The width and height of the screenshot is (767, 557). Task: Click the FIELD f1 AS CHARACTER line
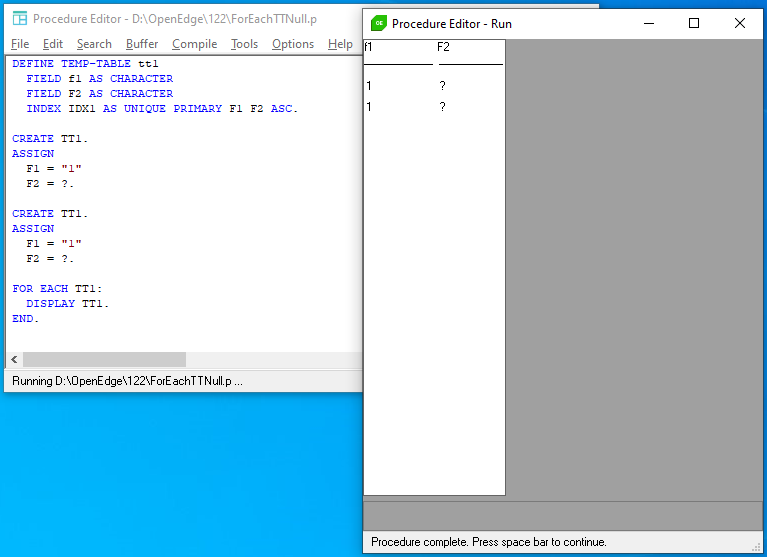[99, 79]
